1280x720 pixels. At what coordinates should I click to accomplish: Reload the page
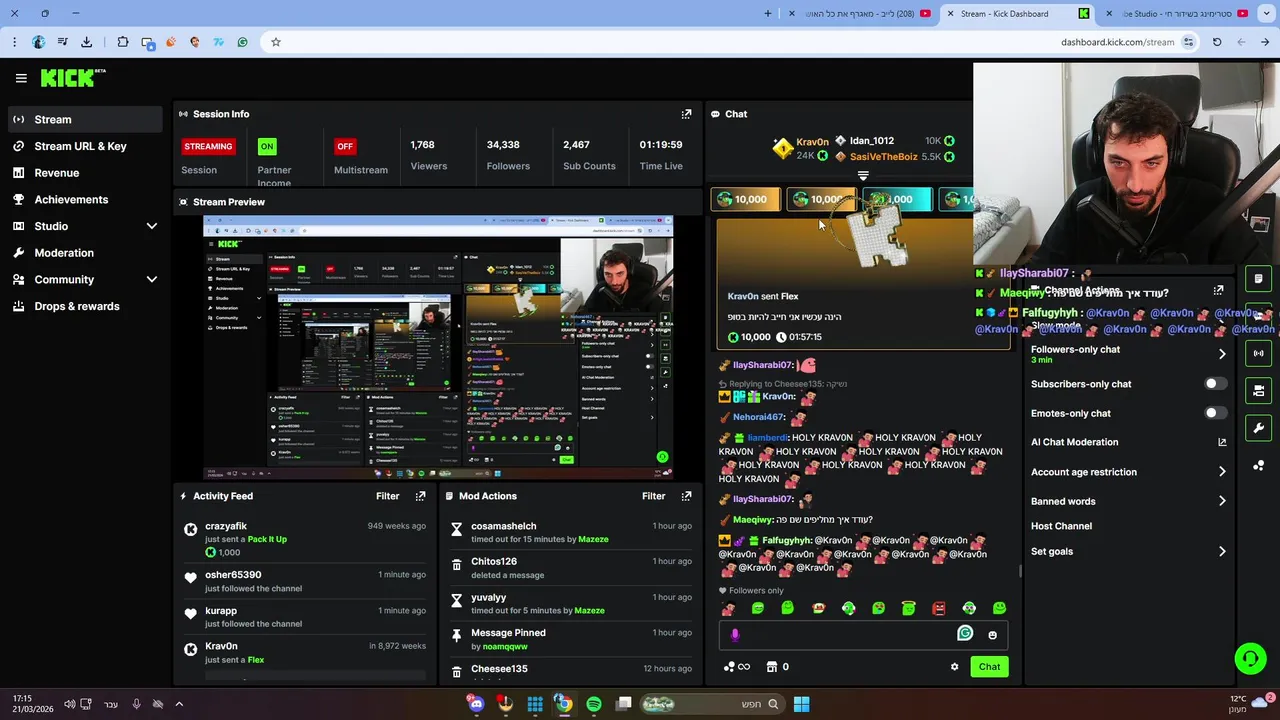pos(1217,42)
